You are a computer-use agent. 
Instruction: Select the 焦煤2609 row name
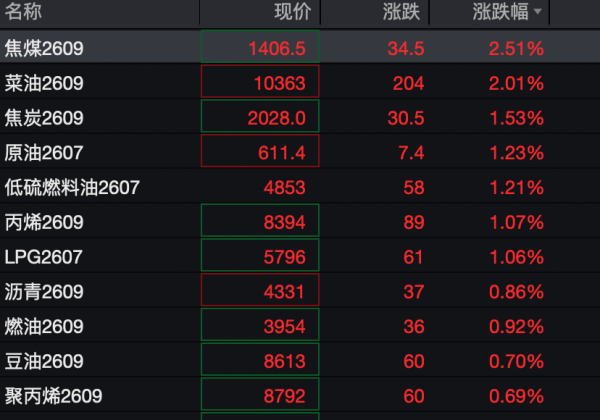[44, 49]
